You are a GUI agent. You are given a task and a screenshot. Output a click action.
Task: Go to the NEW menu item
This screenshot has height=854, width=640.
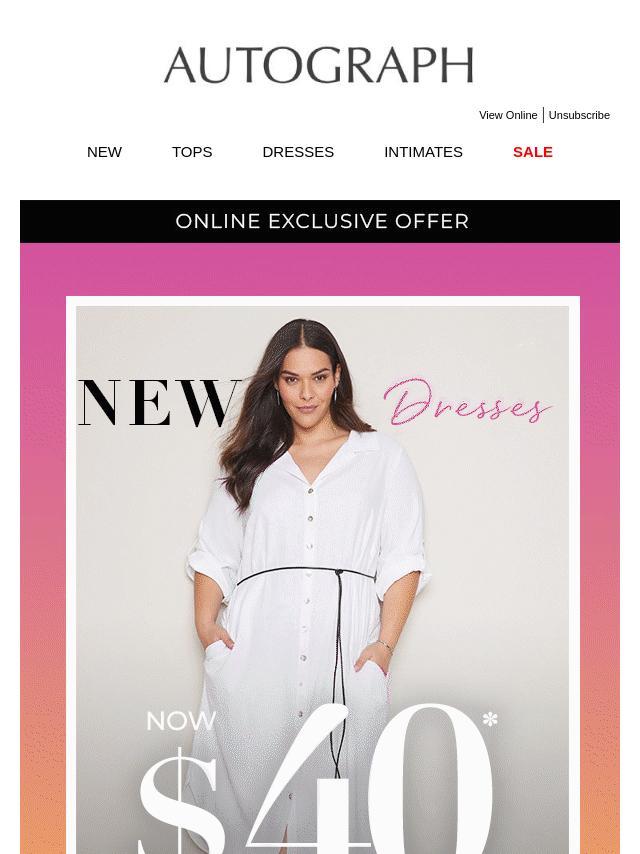tap(104, 152)
